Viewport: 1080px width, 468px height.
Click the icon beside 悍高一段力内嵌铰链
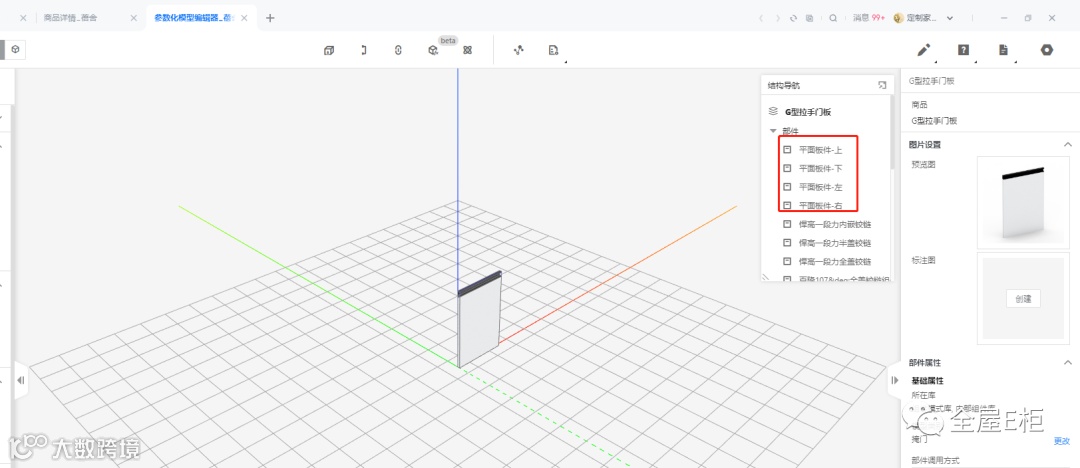[787, 225]
